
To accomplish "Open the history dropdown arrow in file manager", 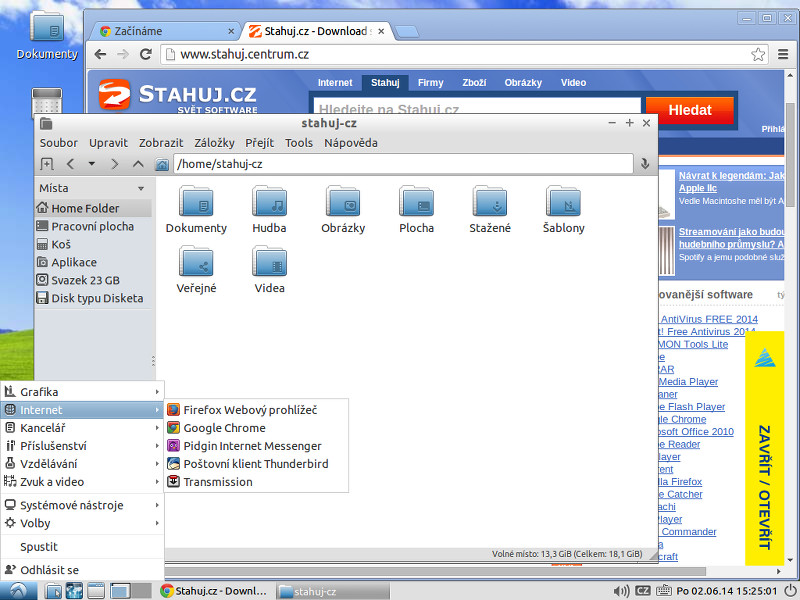I will (92, 164).
